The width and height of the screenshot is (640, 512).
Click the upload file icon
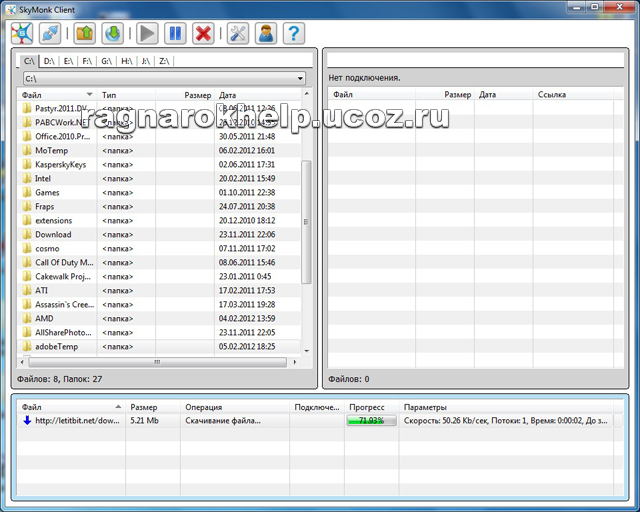[x=86, y=33]
